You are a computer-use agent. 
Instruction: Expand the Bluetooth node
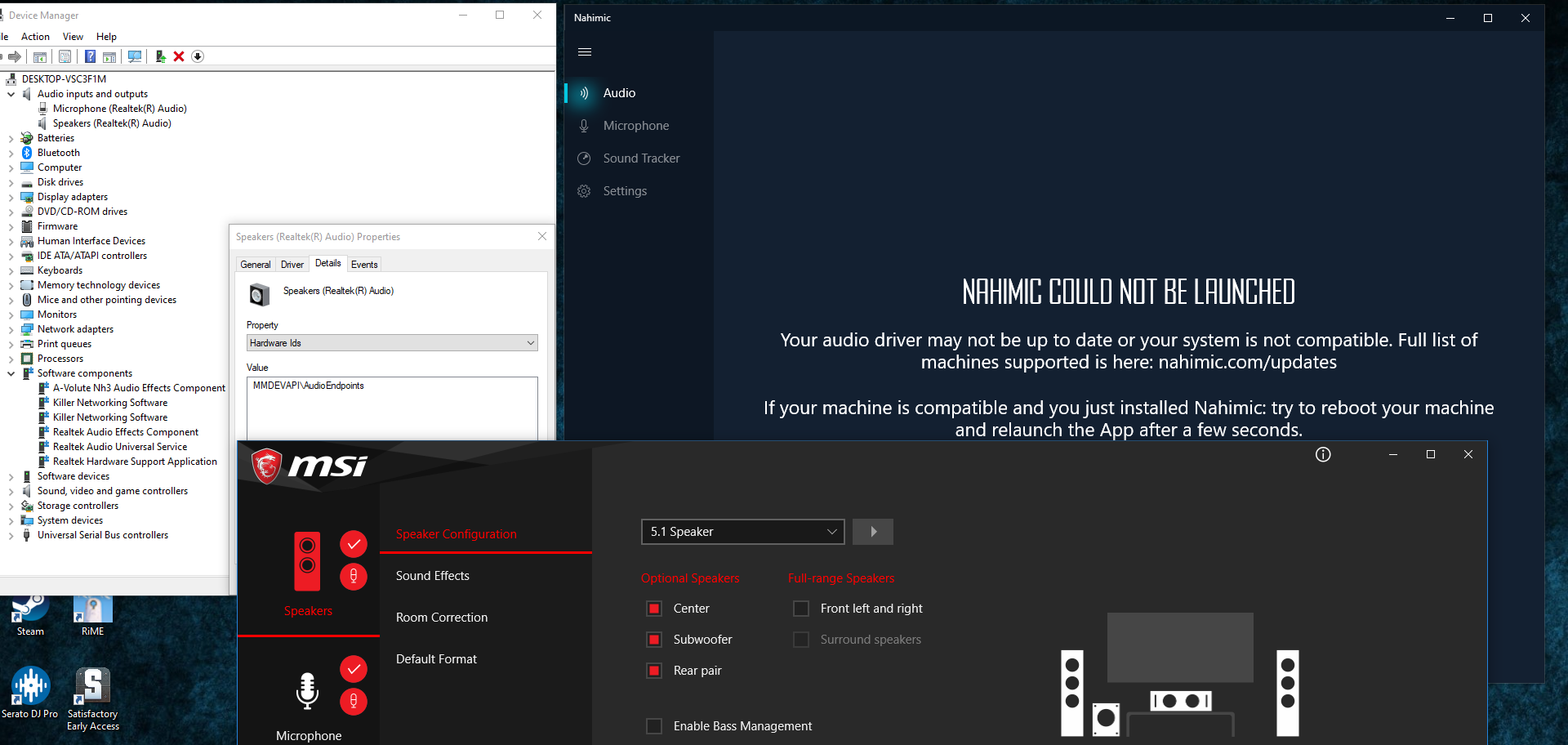click(x=11, y=153)
